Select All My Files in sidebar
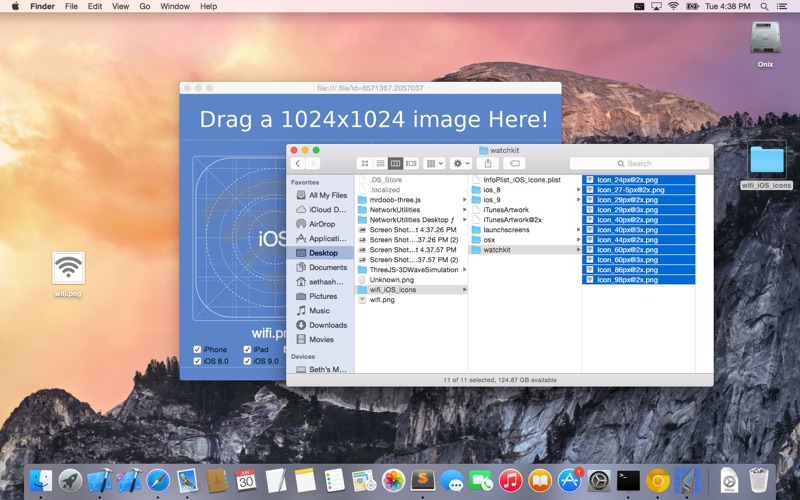Viewport: 800px width, 500px height. pyautogui.click(x=321, y=195)
